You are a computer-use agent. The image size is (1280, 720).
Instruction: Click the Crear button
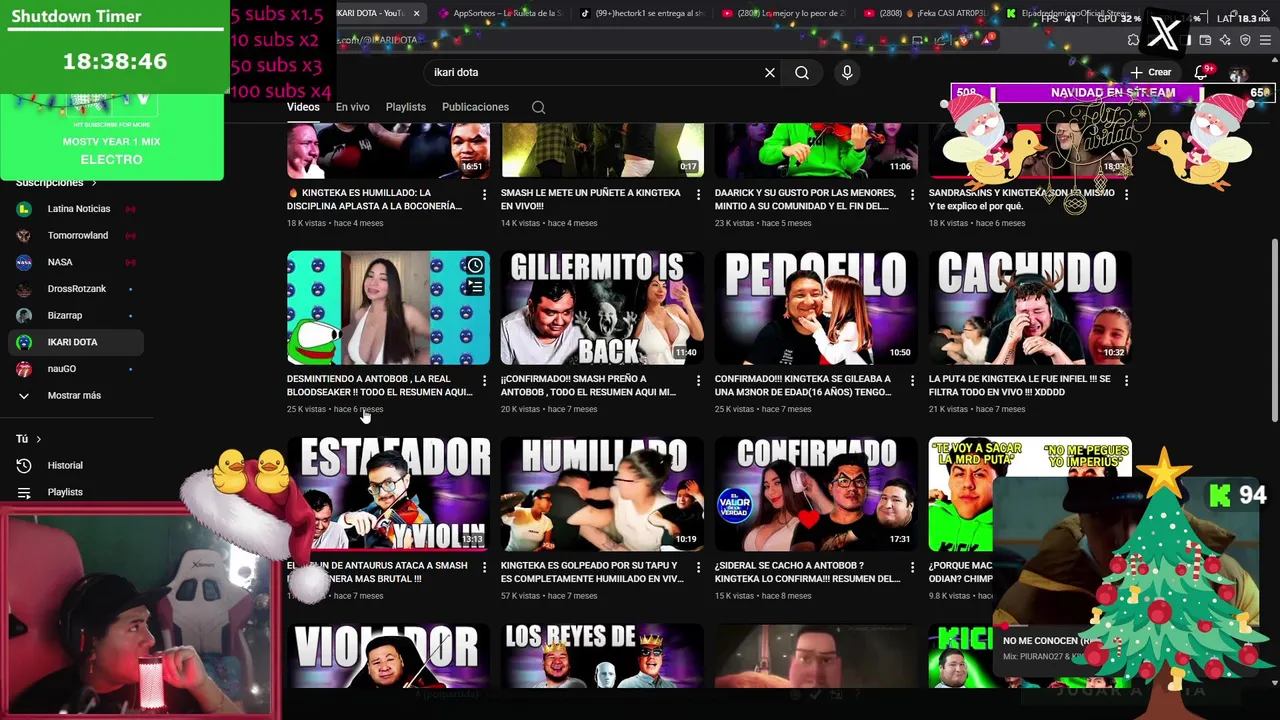pyautogui.click(x=1151, y=73)
